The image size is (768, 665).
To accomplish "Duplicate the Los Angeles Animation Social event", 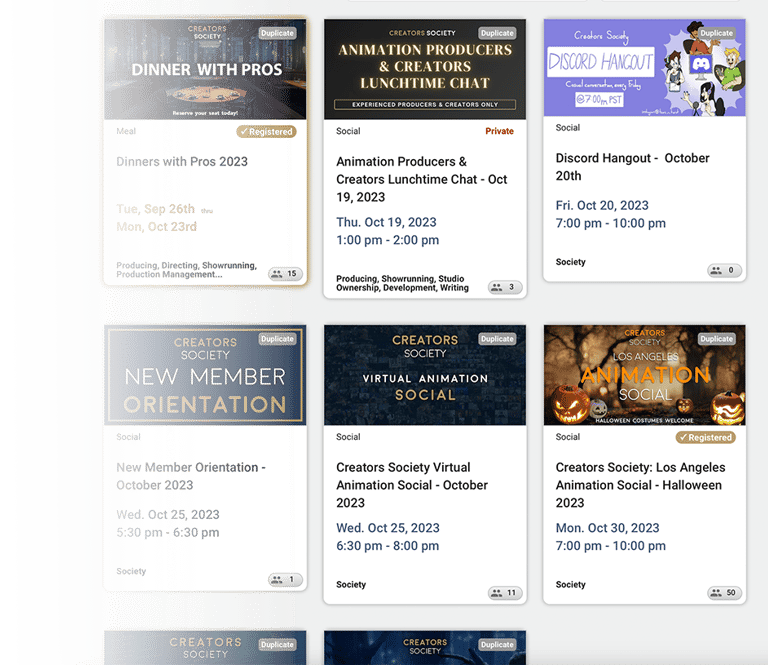I will point(717,339).
